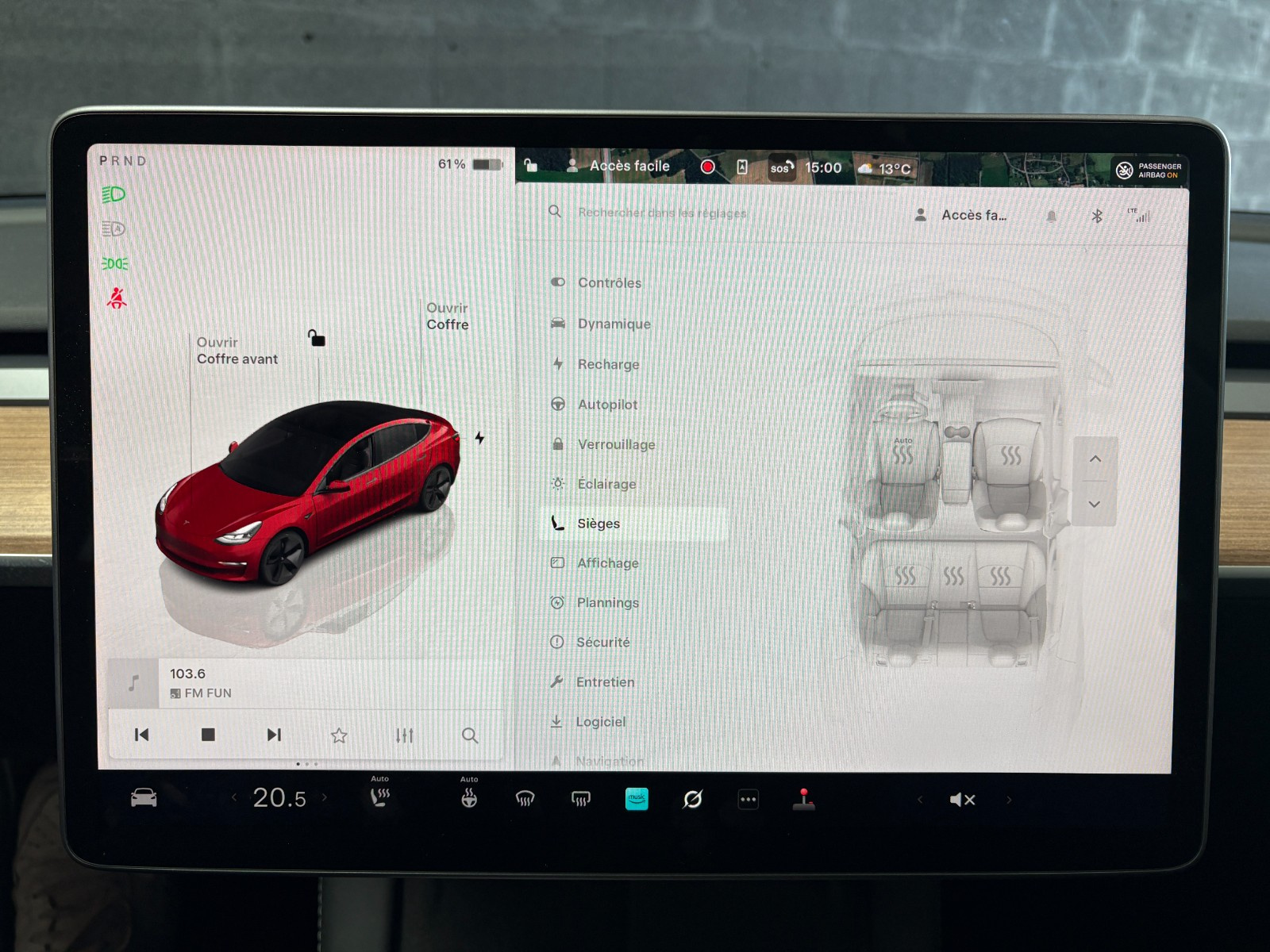Select the Recharge menu item
The width and height of the screenshot is (1270, 952).
pyautogui.click(x=608, y=364)
